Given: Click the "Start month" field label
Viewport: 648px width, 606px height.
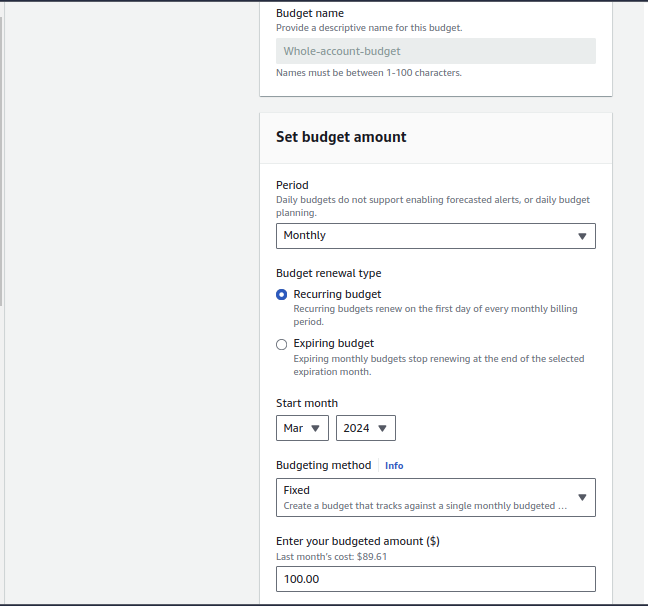Looking at the screenshot, I should (307, 403).
